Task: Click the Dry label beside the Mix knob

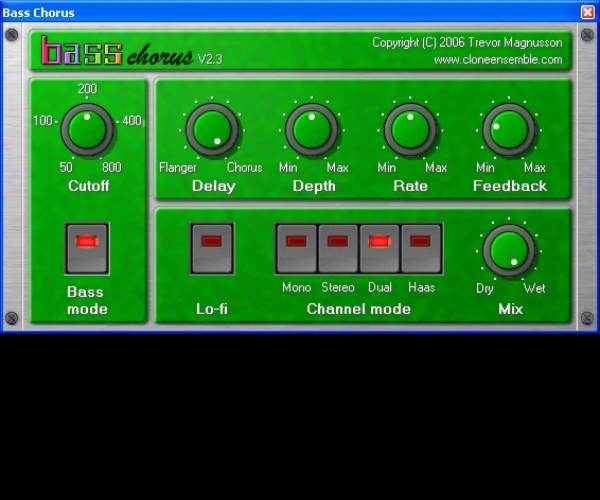Action: 484,288
